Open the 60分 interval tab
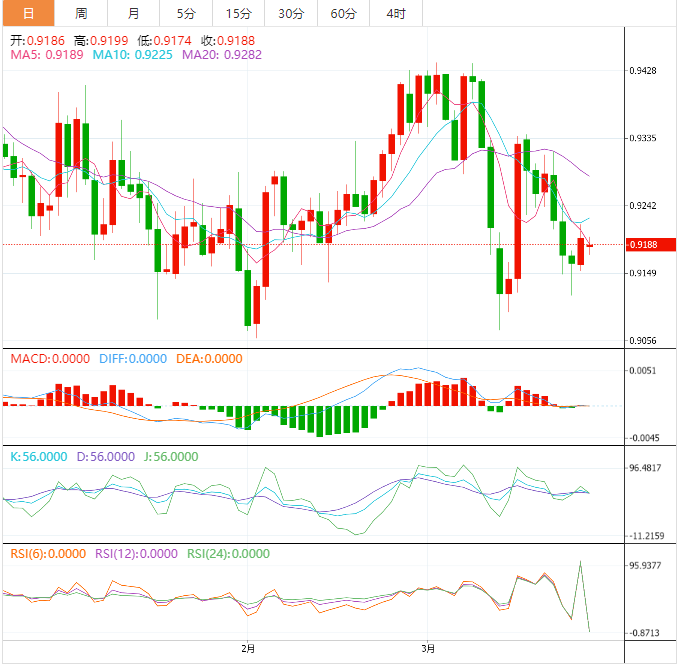Viewport: 680px width, 668px height. 343,13
